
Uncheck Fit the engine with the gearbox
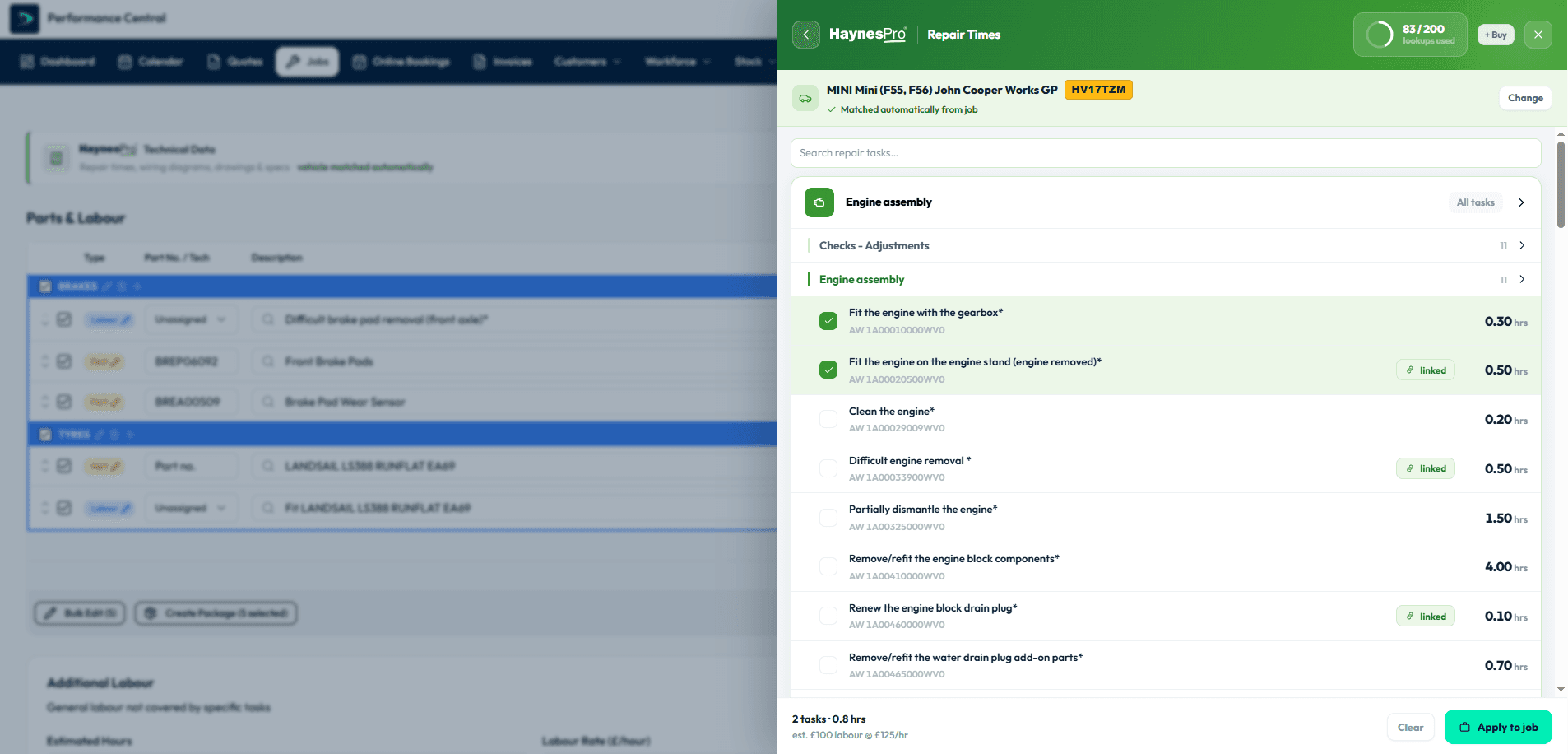point(828,321)
